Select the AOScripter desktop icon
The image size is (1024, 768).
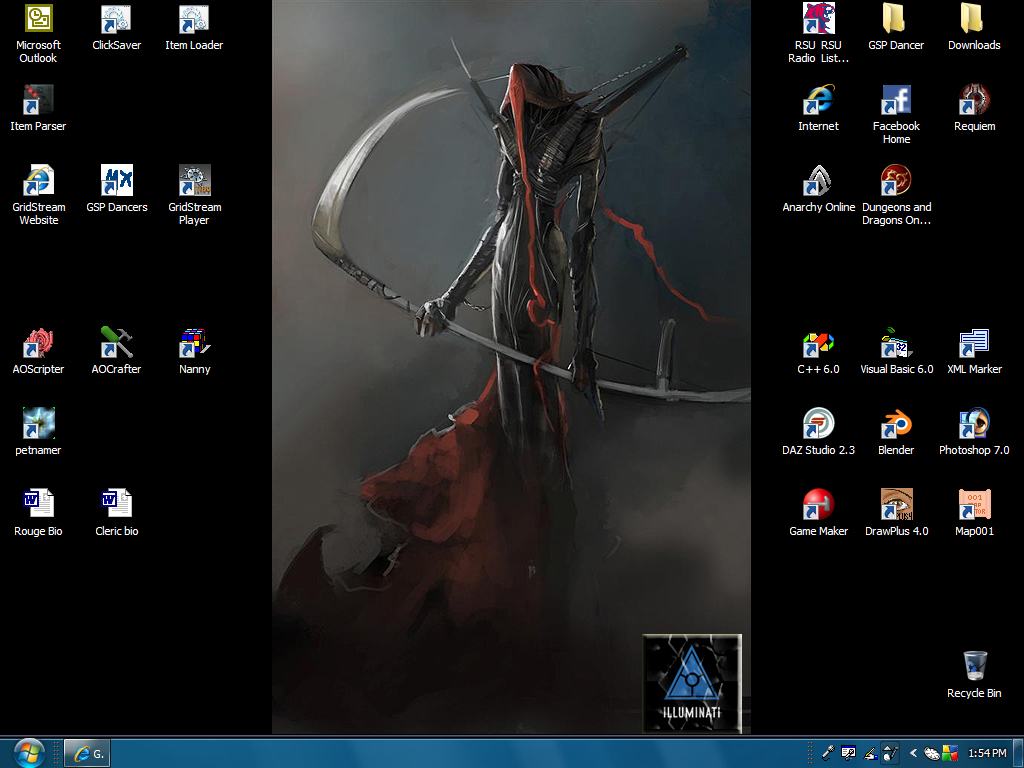(x=38, y=344)
